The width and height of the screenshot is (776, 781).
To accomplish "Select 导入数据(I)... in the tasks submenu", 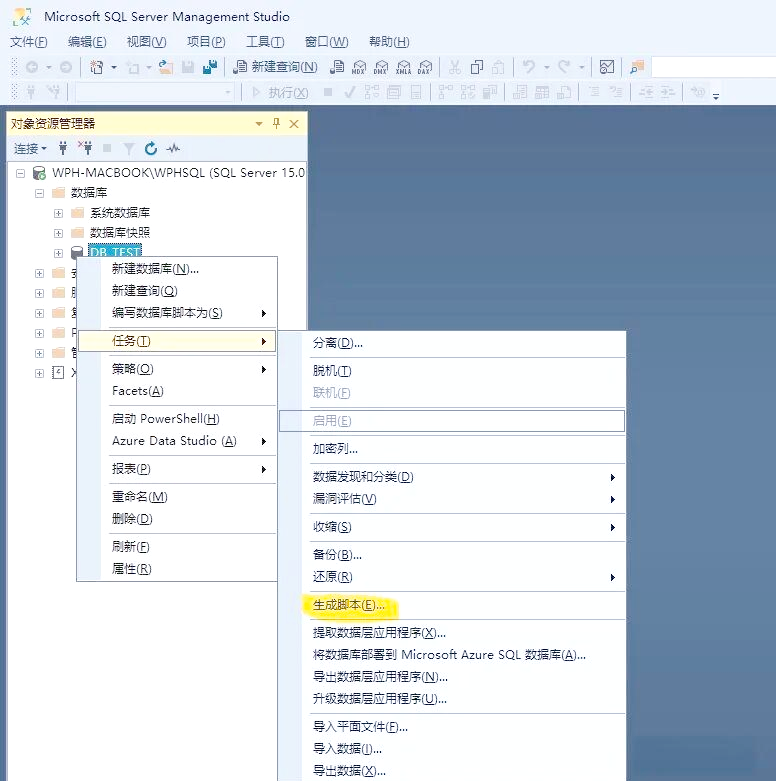I will click(x=452, y=749).
